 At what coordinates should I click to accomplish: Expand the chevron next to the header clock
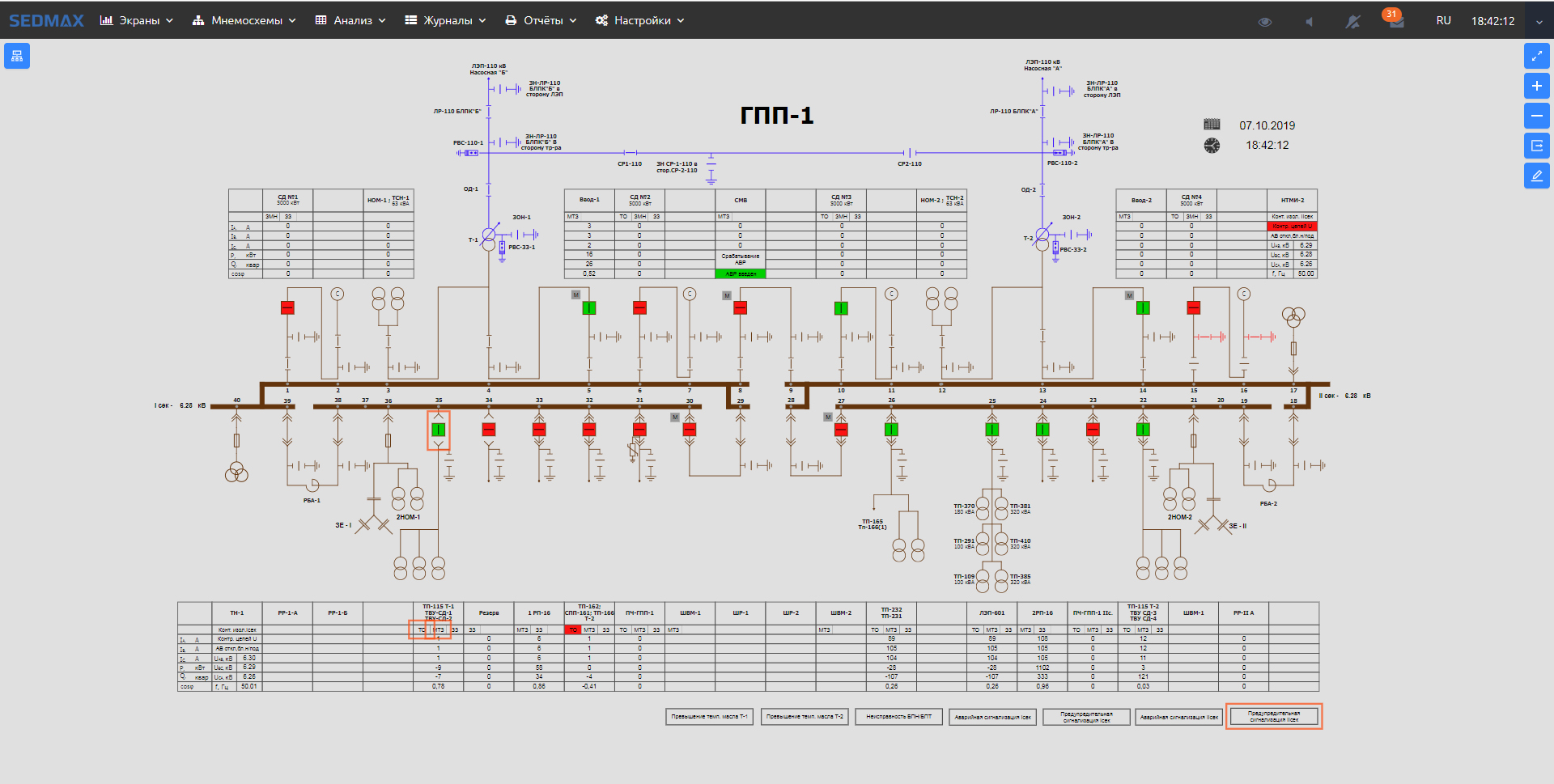[x=1539, y=22]
